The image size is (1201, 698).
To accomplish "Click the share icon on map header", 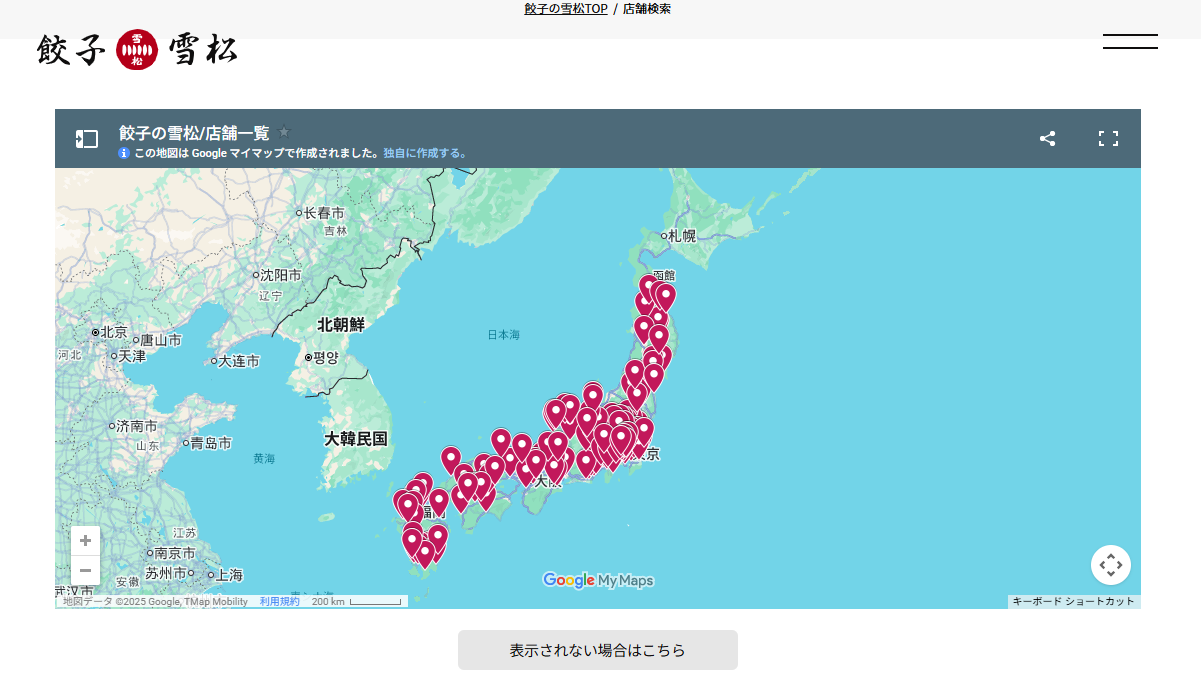I will point(1047,139).
